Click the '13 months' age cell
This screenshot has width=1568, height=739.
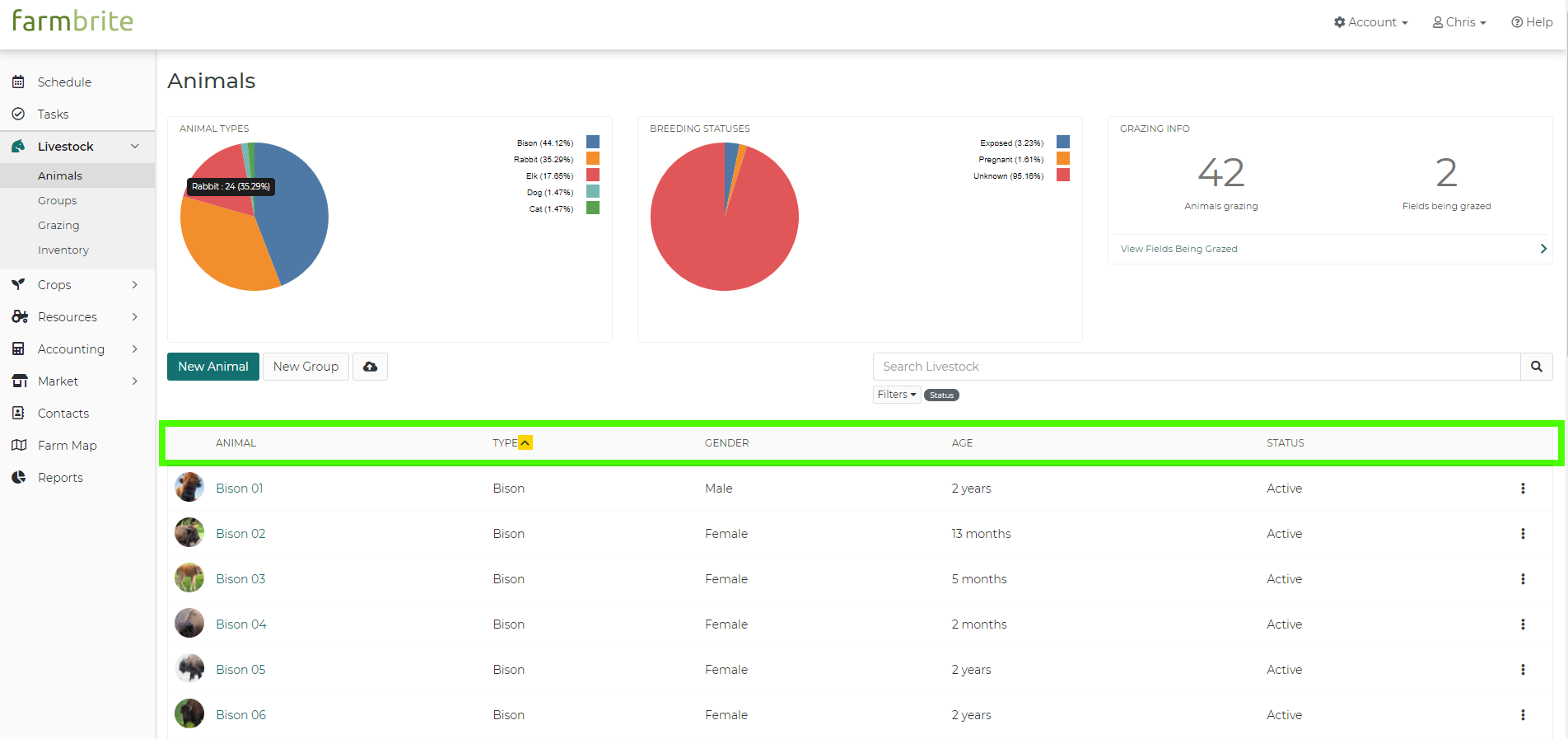[981, 534]
